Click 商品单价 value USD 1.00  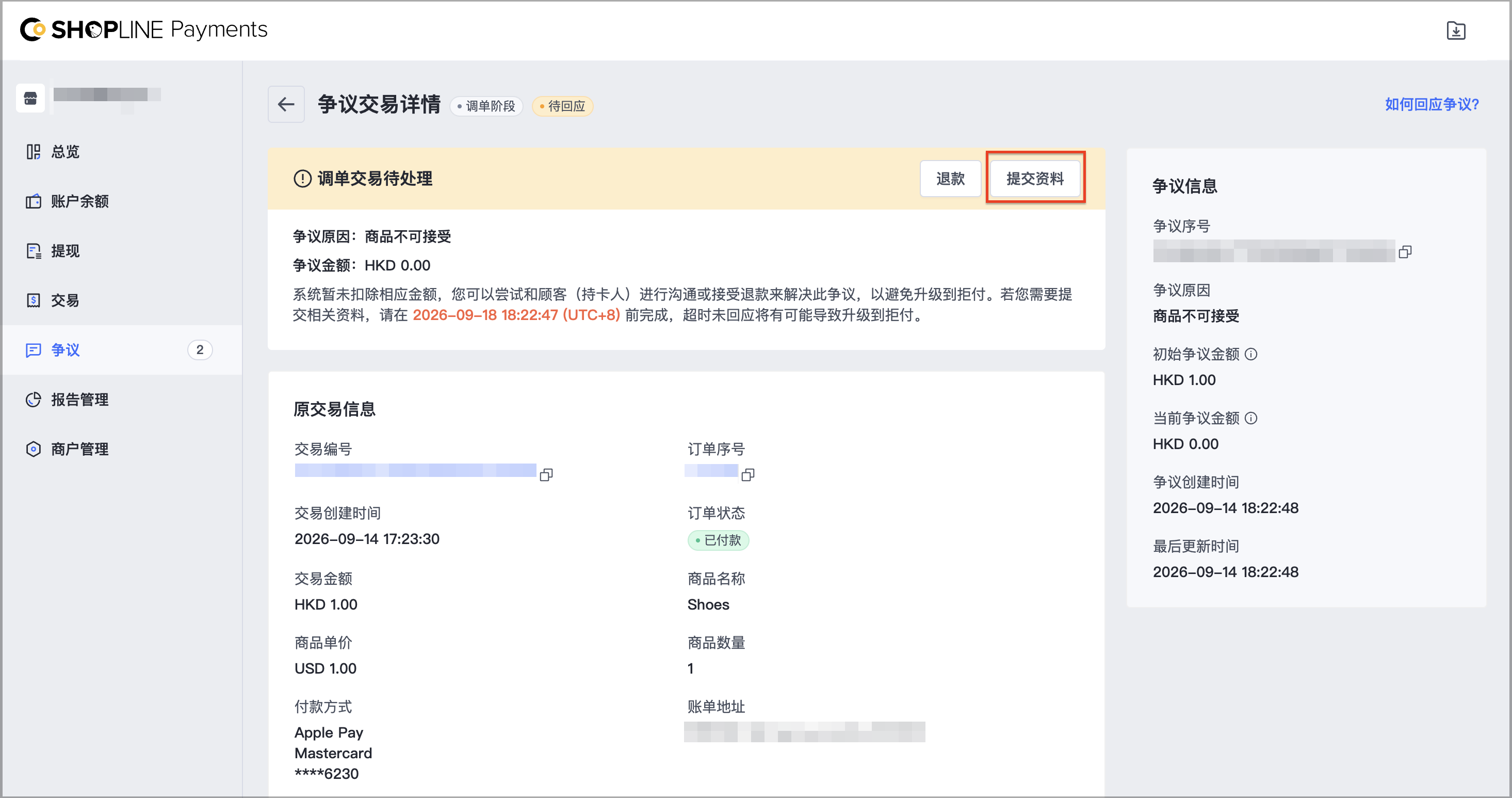pyautogui.click(x=325, y=668)
